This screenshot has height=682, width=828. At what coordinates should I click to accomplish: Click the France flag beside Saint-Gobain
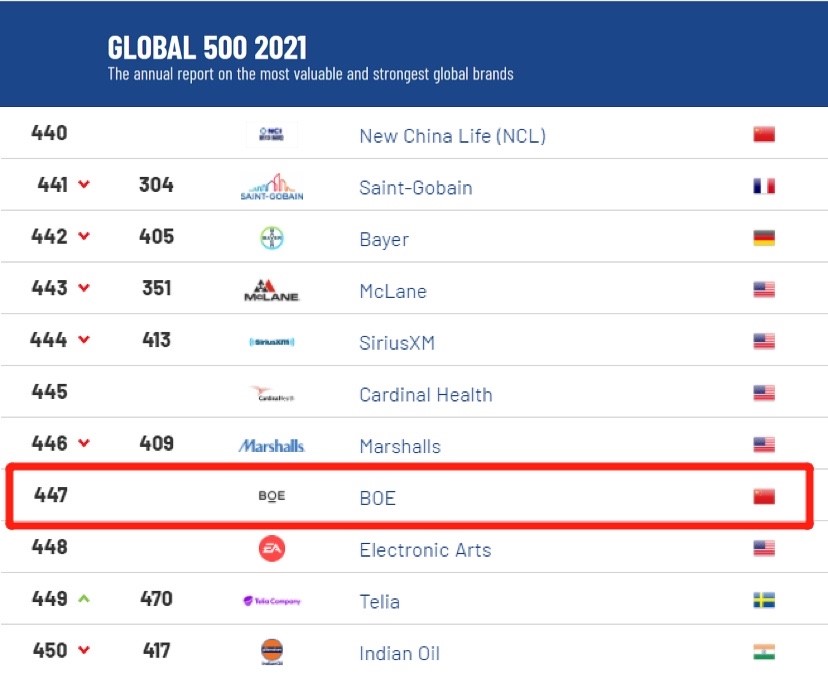[764, 186]
